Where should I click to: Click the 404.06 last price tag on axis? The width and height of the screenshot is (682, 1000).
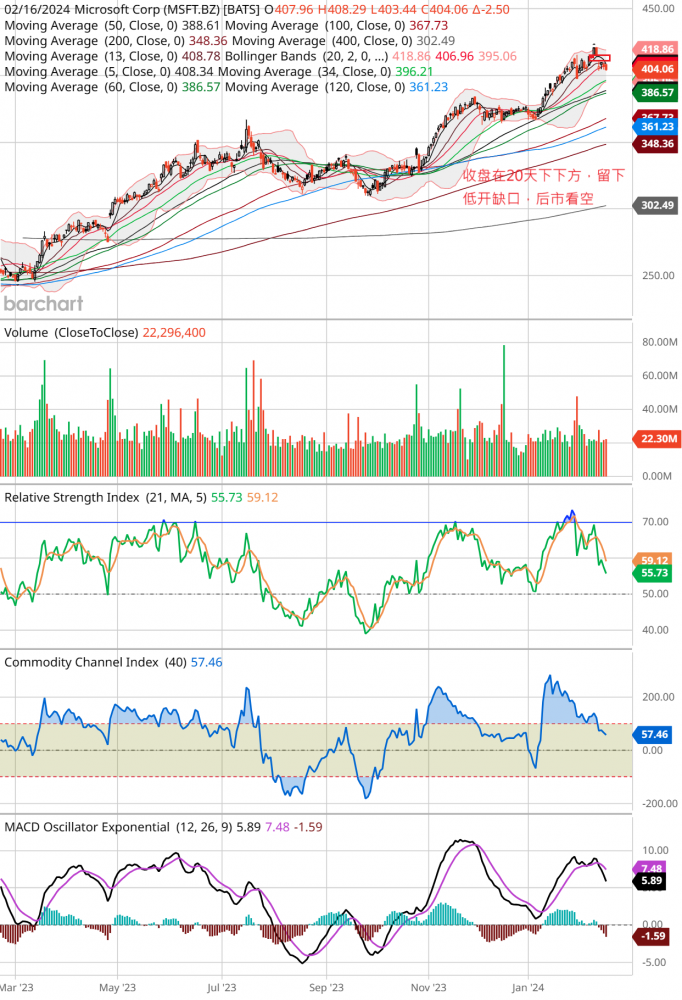(x=656, y=69)
